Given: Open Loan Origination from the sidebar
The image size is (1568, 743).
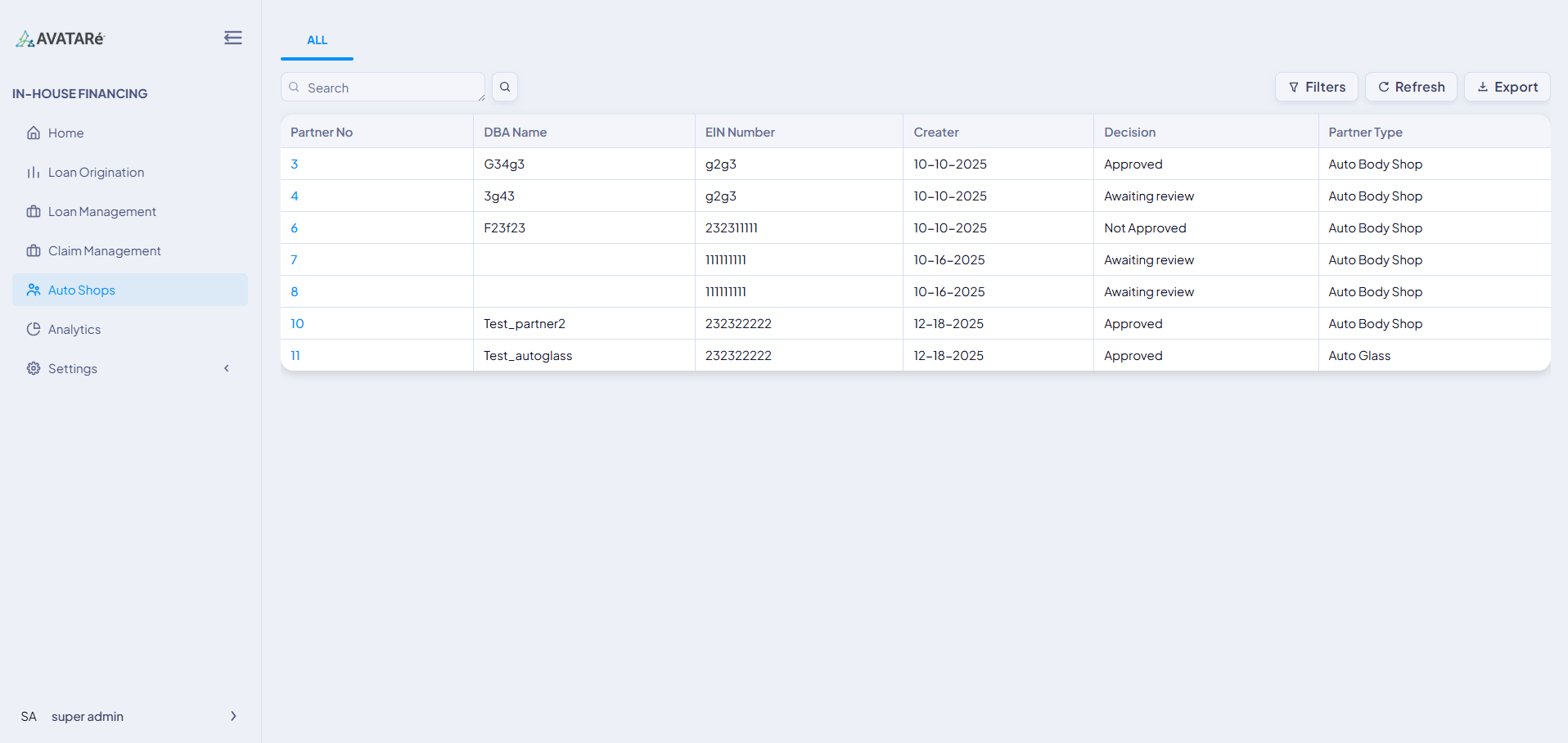Looking at the screenshot, I should click(95, 172).
